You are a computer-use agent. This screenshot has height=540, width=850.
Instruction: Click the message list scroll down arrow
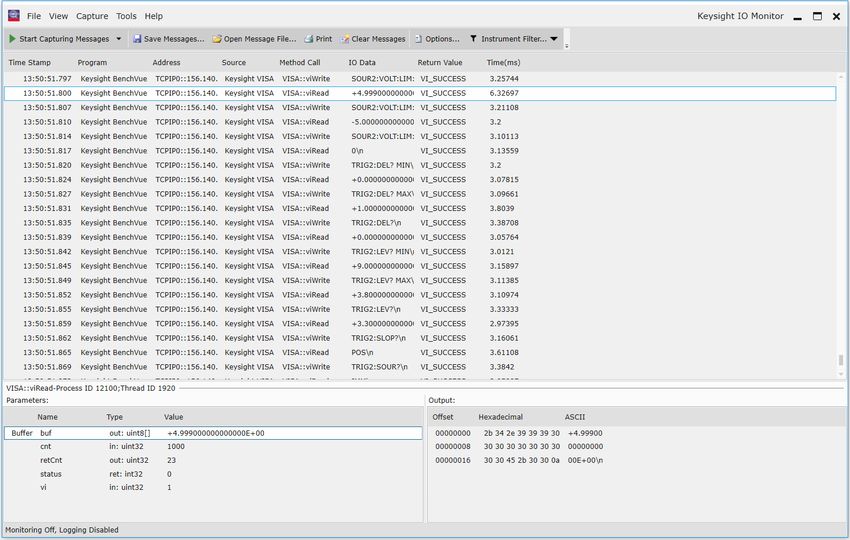pos(841,374)
